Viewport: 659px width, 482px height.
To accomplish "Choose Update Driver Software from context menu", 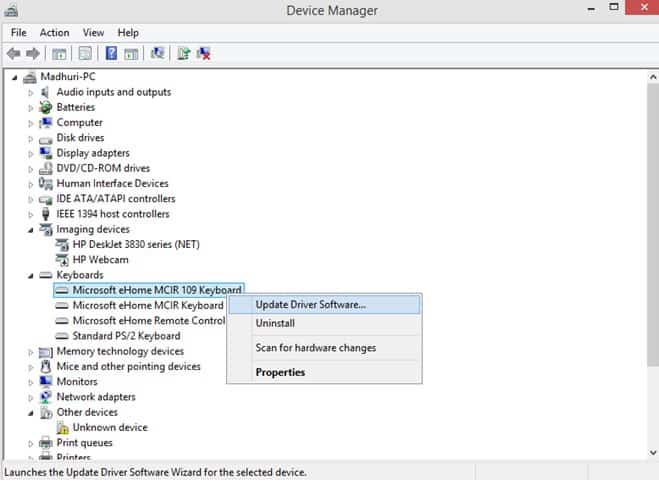I will [x=324, y=305].
